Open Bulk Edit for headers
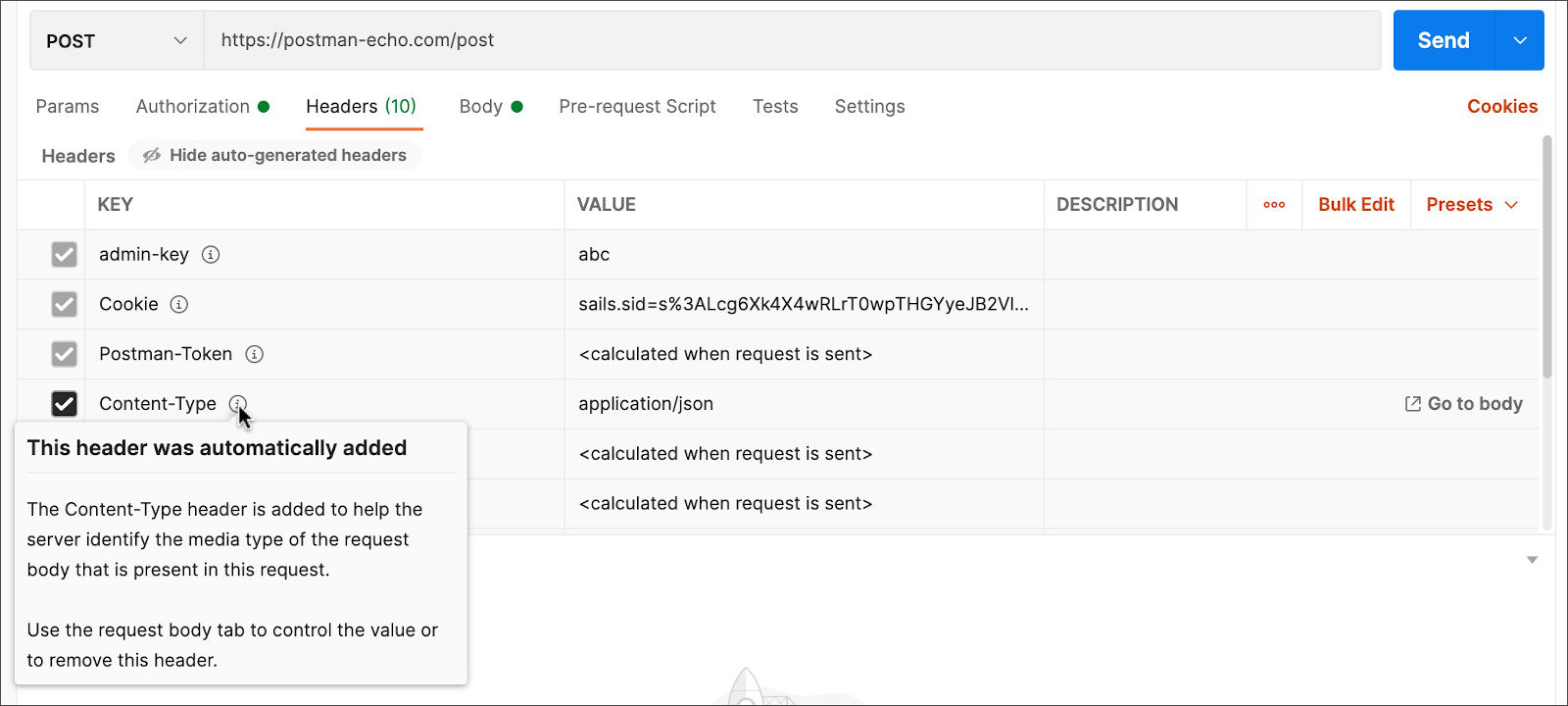The image size is (1568, 706). tap(1355, 204)
